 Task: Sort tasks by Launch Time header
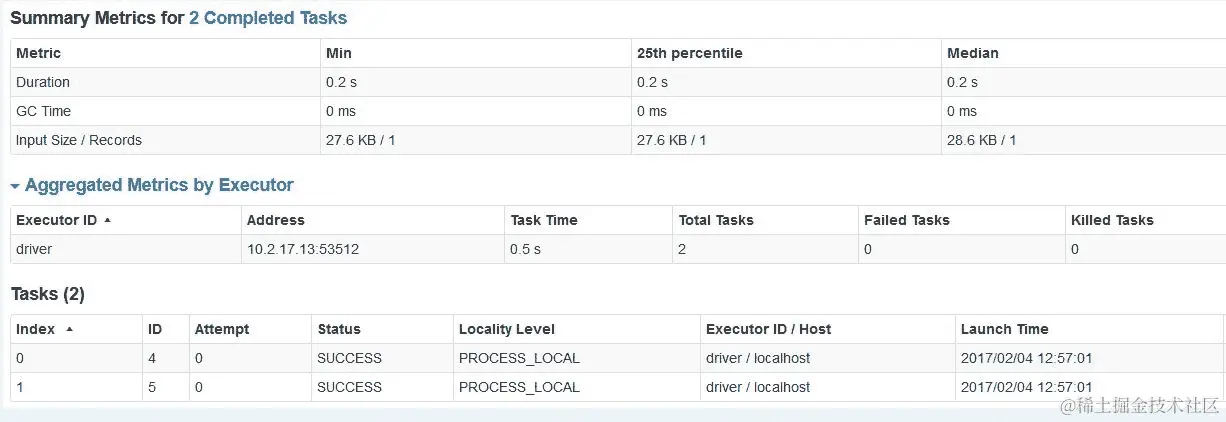(1005, 329)
